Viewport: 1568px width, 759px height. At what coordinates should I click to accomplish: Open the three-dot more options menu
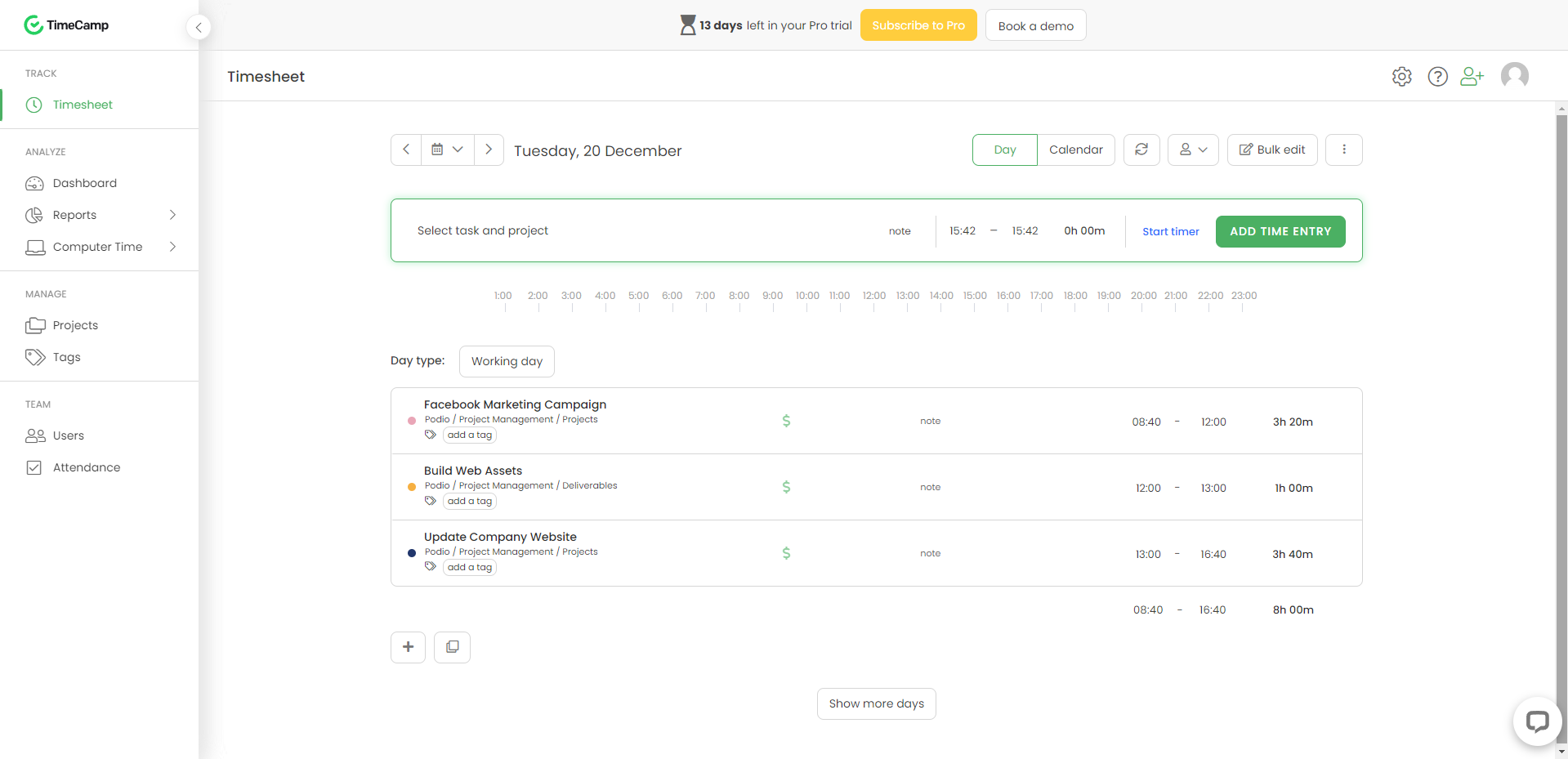(1343, 150)
